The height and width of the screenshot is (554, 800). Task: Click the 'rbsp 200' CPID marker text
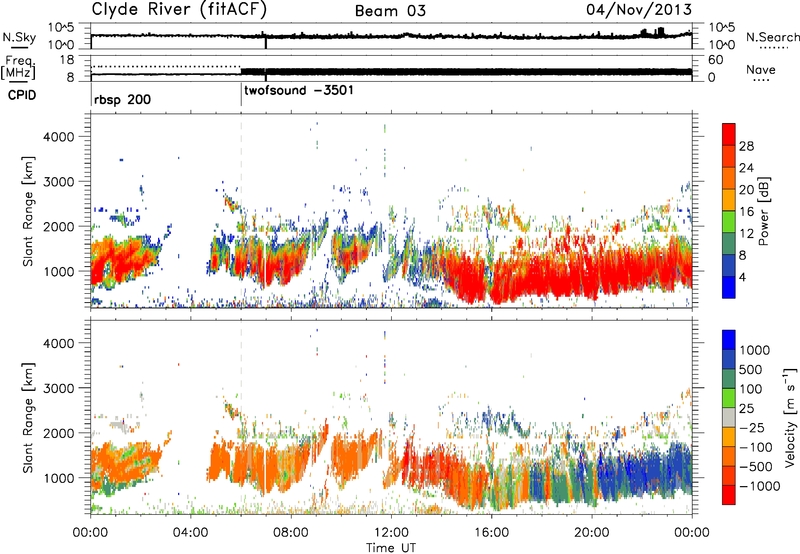[122, 99]
